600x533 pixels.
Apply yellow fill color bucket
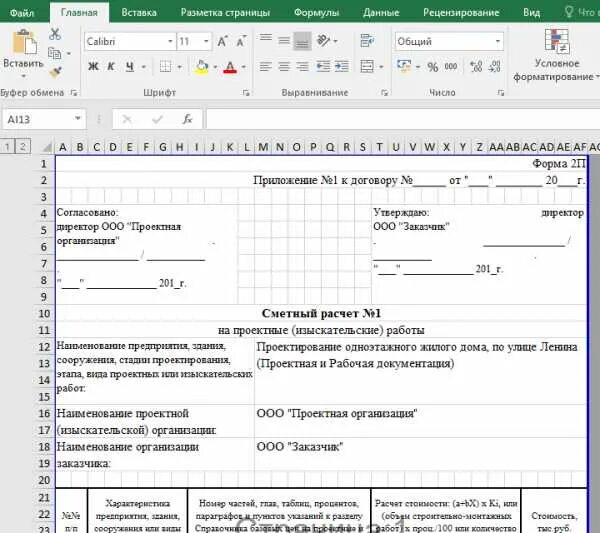[202, 67]
